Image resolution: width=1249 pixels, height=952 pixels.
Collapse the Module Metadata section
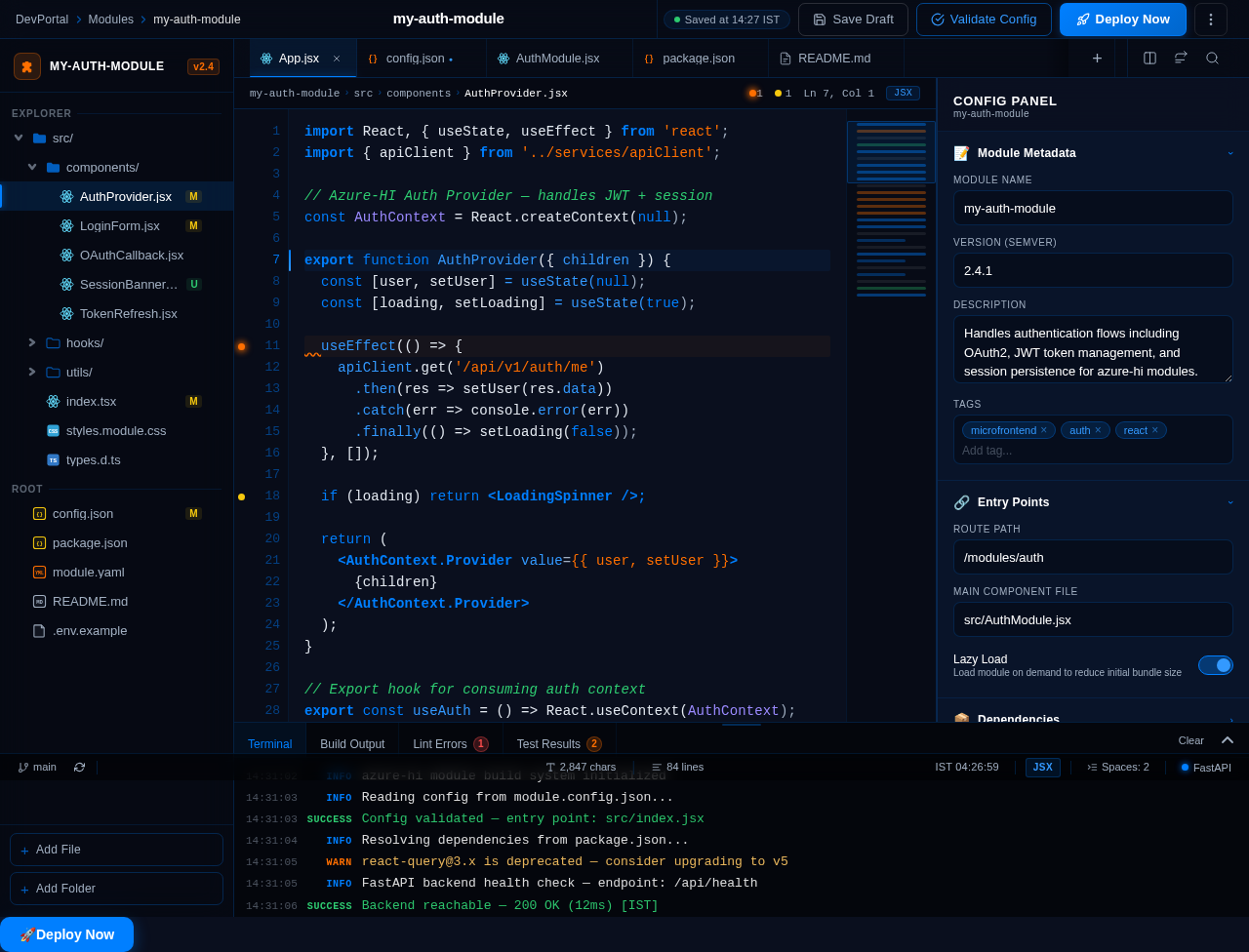(x=1093, y=153)
